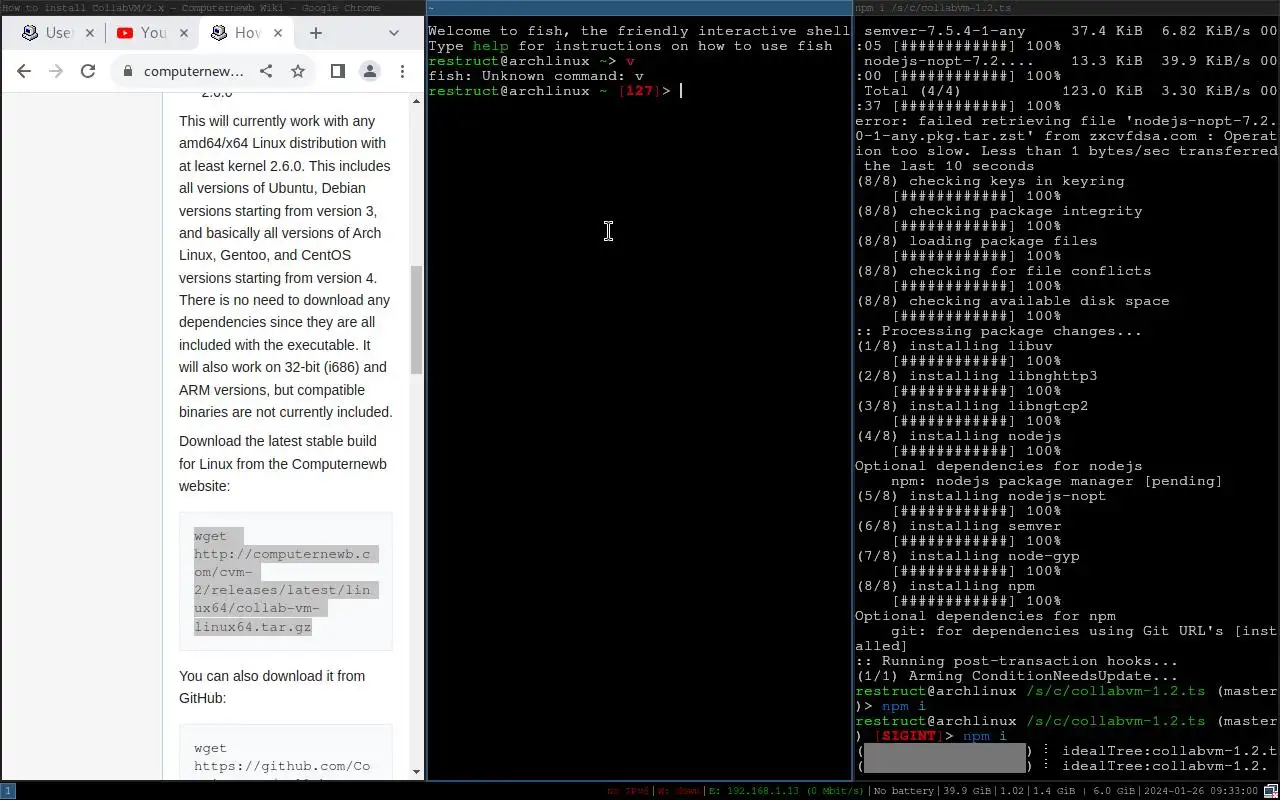Click the idealTree npm progress bar

tap(946, 758)
